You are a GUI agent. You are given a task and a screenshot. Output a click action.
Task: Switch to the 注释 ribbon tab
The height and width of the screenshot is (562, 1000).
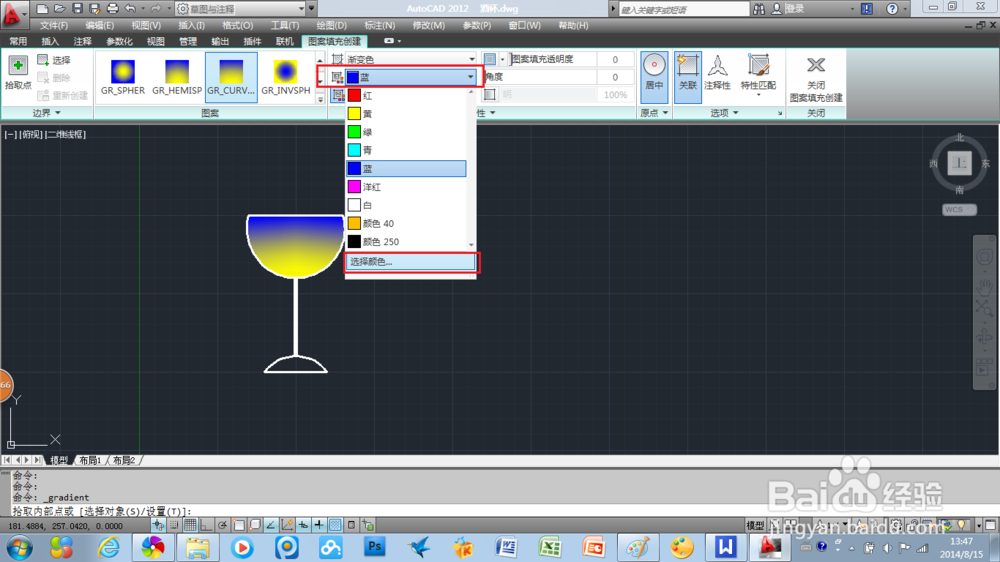[82, 41]
